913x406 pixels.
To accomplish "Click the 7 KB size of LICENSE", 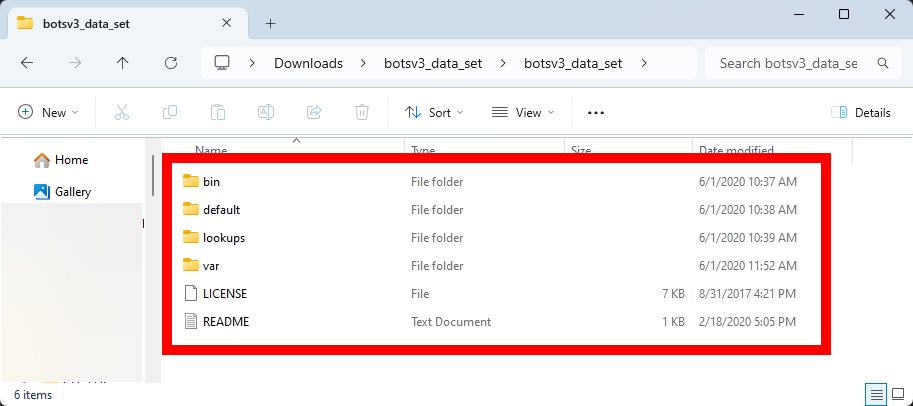I will coord(673,294).
